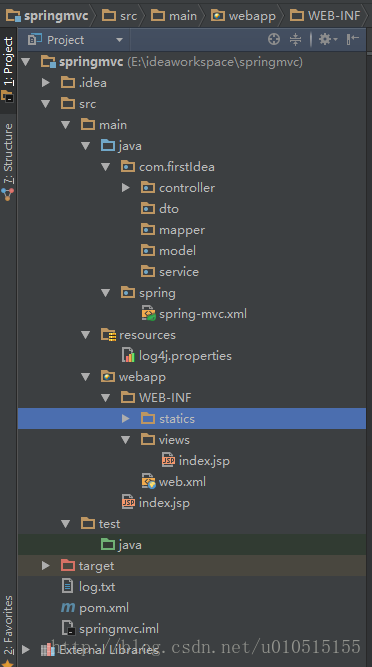This screenshot has width=372, height=667.
Task: Select the views folder label
Action: (174, 440)
